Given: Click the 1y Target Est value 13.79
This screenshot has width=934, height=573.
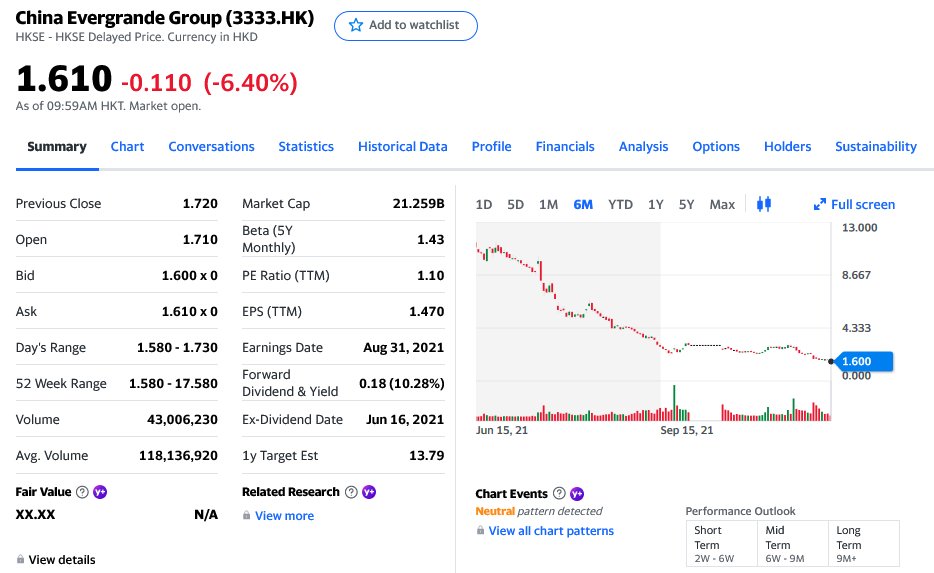Looking at the screenshot, I should pyautogui.click(x=426, y=456).
